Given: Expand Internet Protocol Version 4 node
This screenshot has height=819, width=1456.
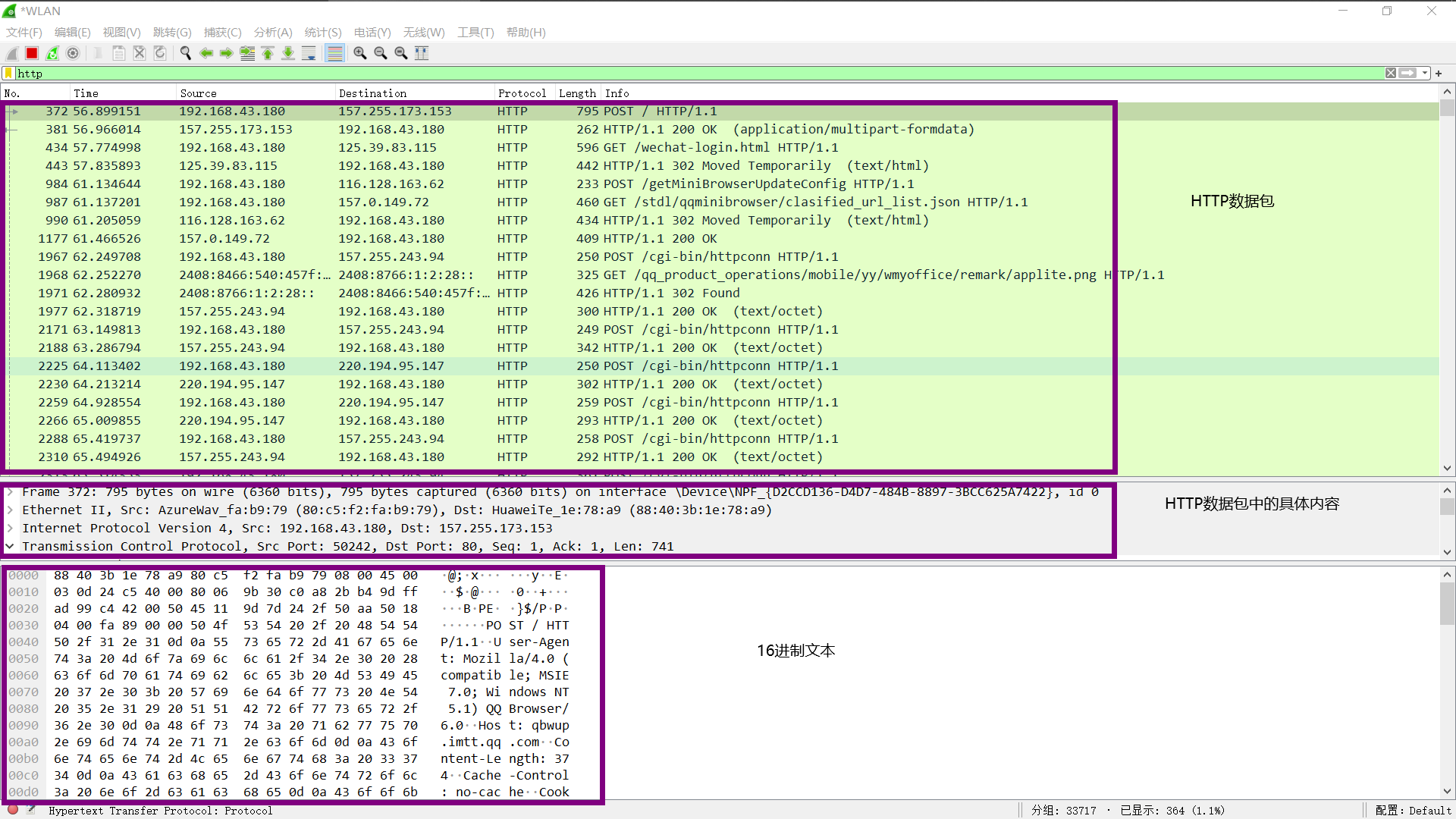Looking at the screenshot, I should [x=11, y=529].
